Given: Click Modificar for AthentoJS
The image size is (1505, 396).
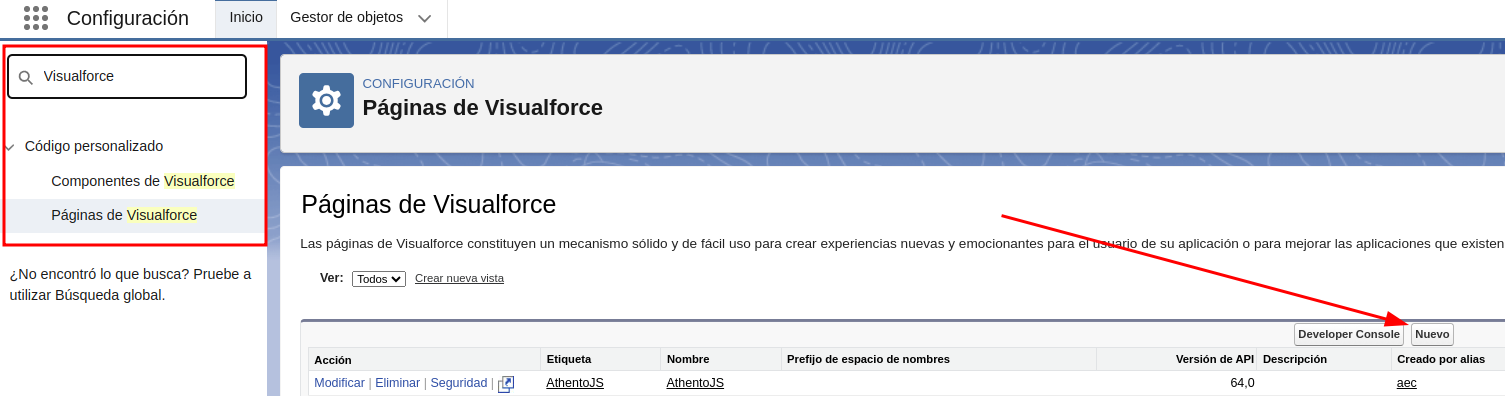Looking at the screenshot, I should click(x=339, y=383).
